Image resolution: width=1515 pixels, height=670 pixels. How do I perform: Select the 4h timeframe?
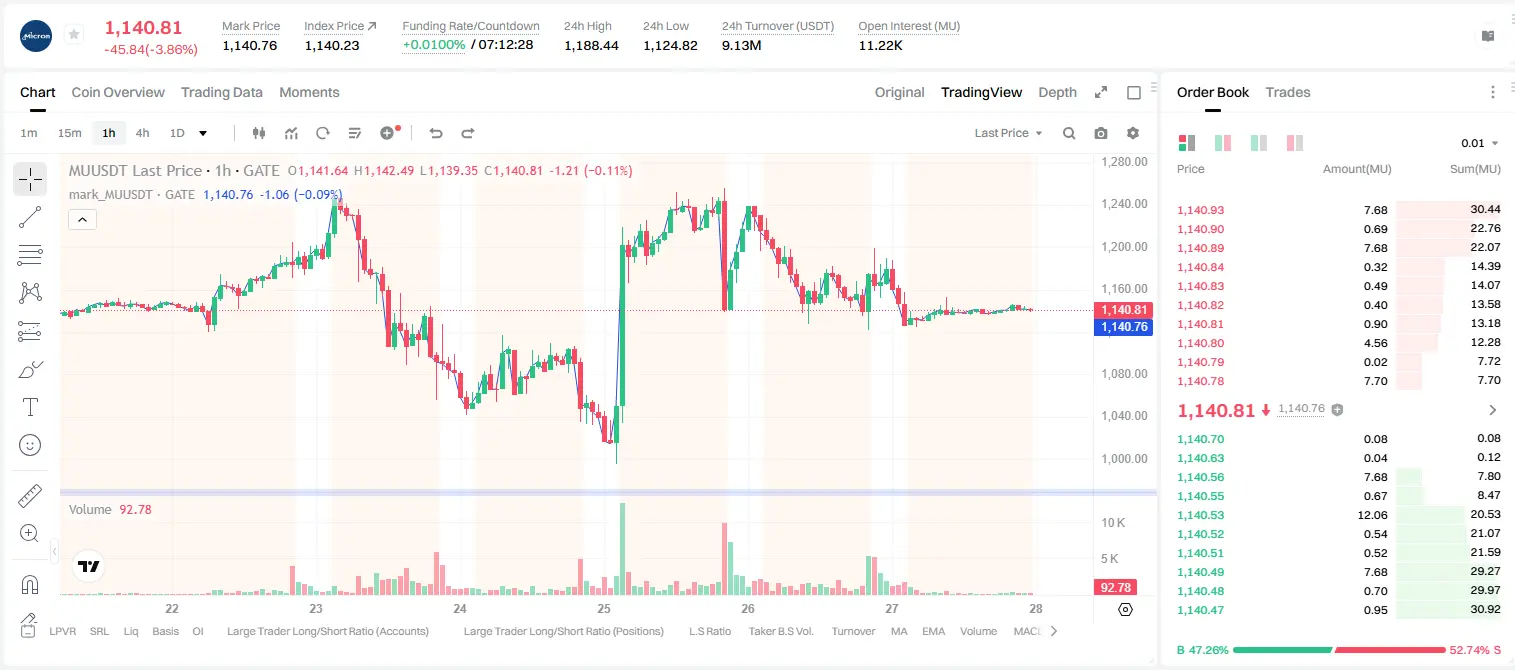pyautogui.click(x=142, y=133)
